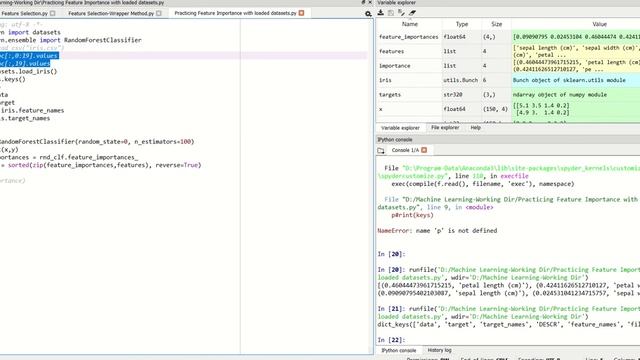Close the Feature Selection.py tab
640x360 pixels.
(52, 13)
